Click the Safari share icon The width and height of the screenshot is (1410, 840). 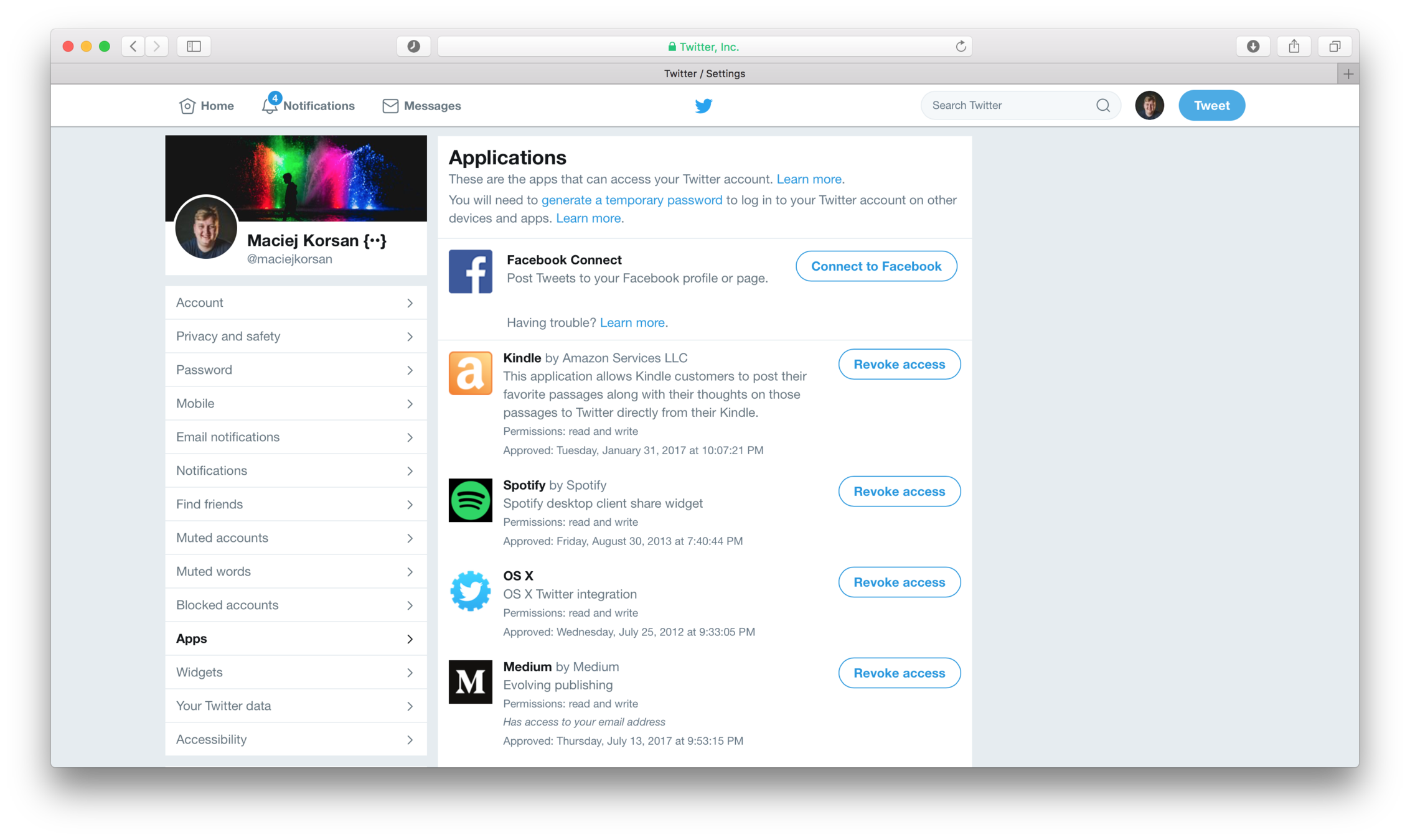tap(1294, 47)
